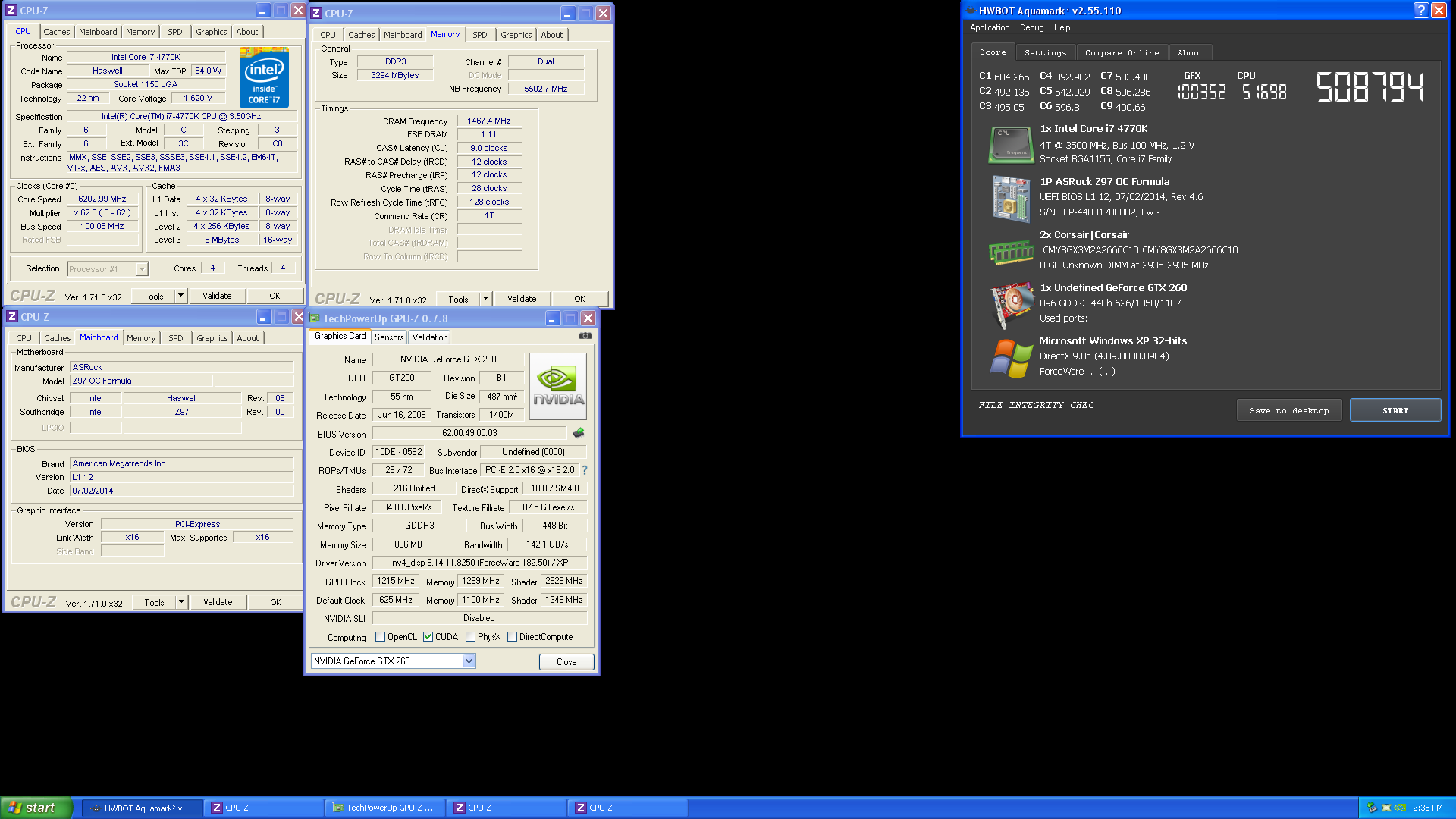The width and height of the screenshot is (1456, 819).
Task: Open the Settings tab in HWBOT Aquamark
Action: pos(1045,53)
